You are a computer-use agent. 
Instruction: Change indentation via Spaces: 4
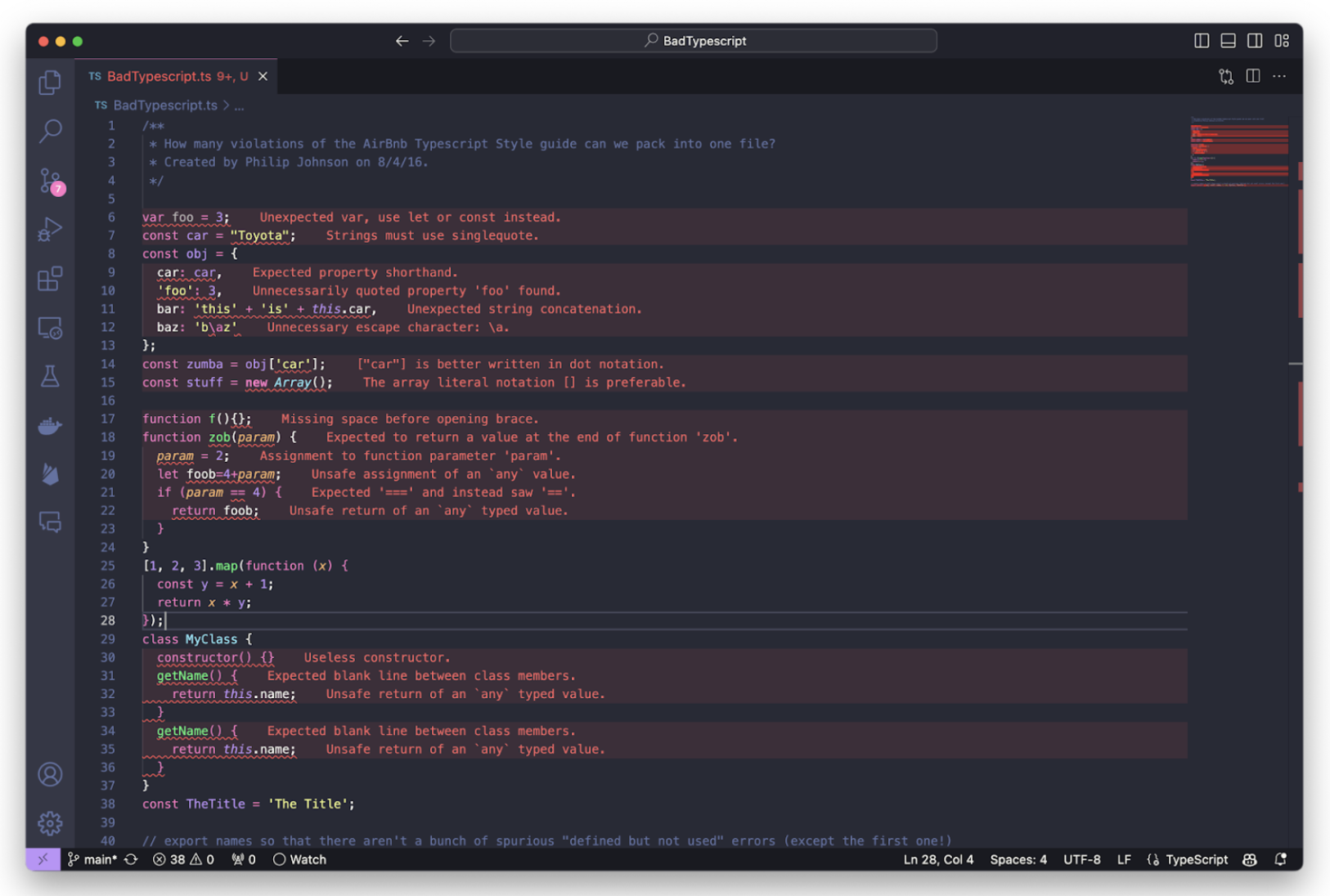[1018, 859]
